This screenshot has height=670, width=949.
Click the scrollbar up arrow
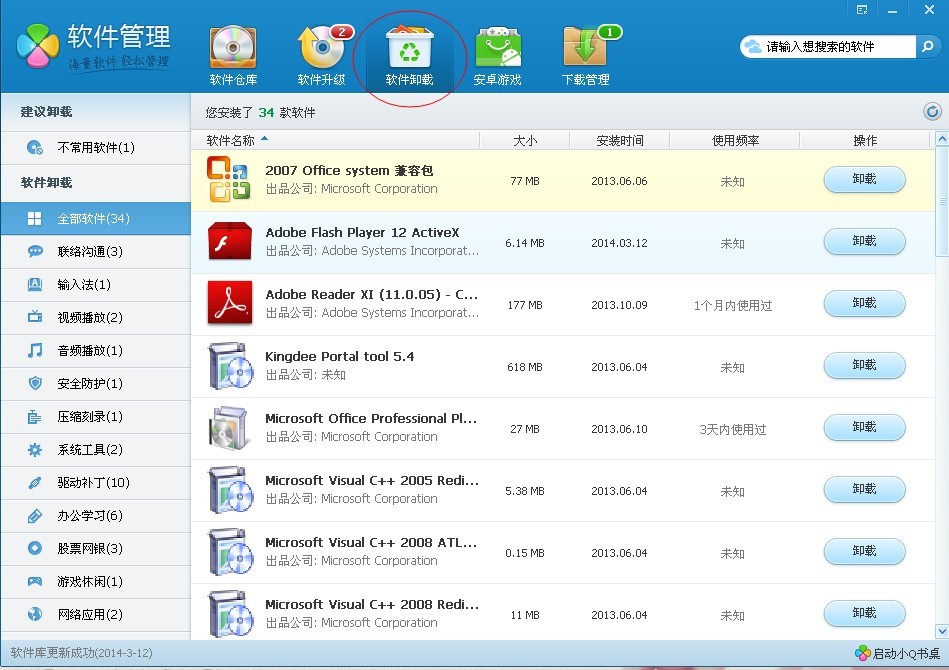(942, 139)
